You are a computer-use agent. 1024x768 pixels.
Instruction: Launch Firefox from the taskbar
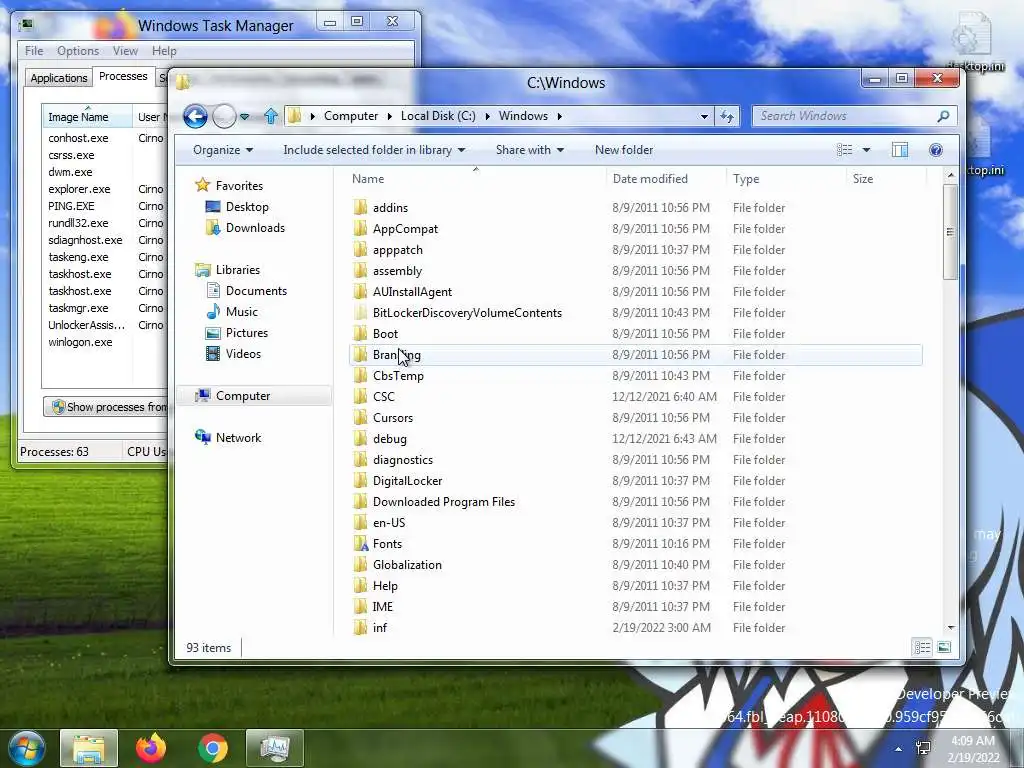(151, 748)
